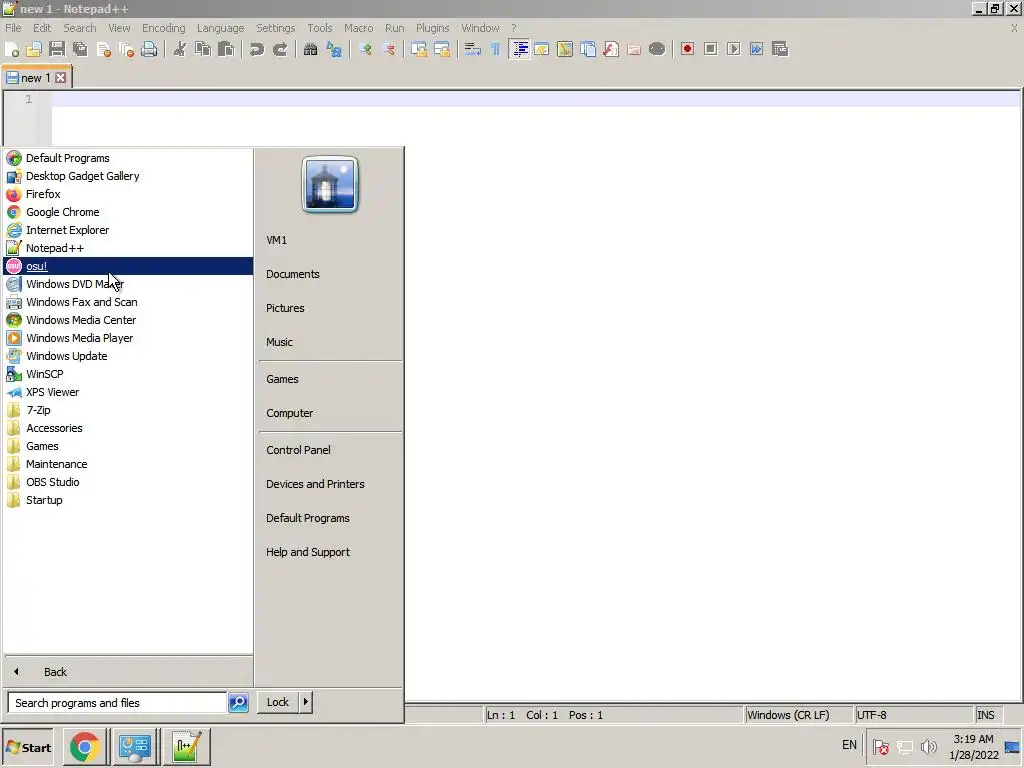Screen dimensions: 1024x768
Task: Click the Paste toolbar icon
Action: (226, 50)
